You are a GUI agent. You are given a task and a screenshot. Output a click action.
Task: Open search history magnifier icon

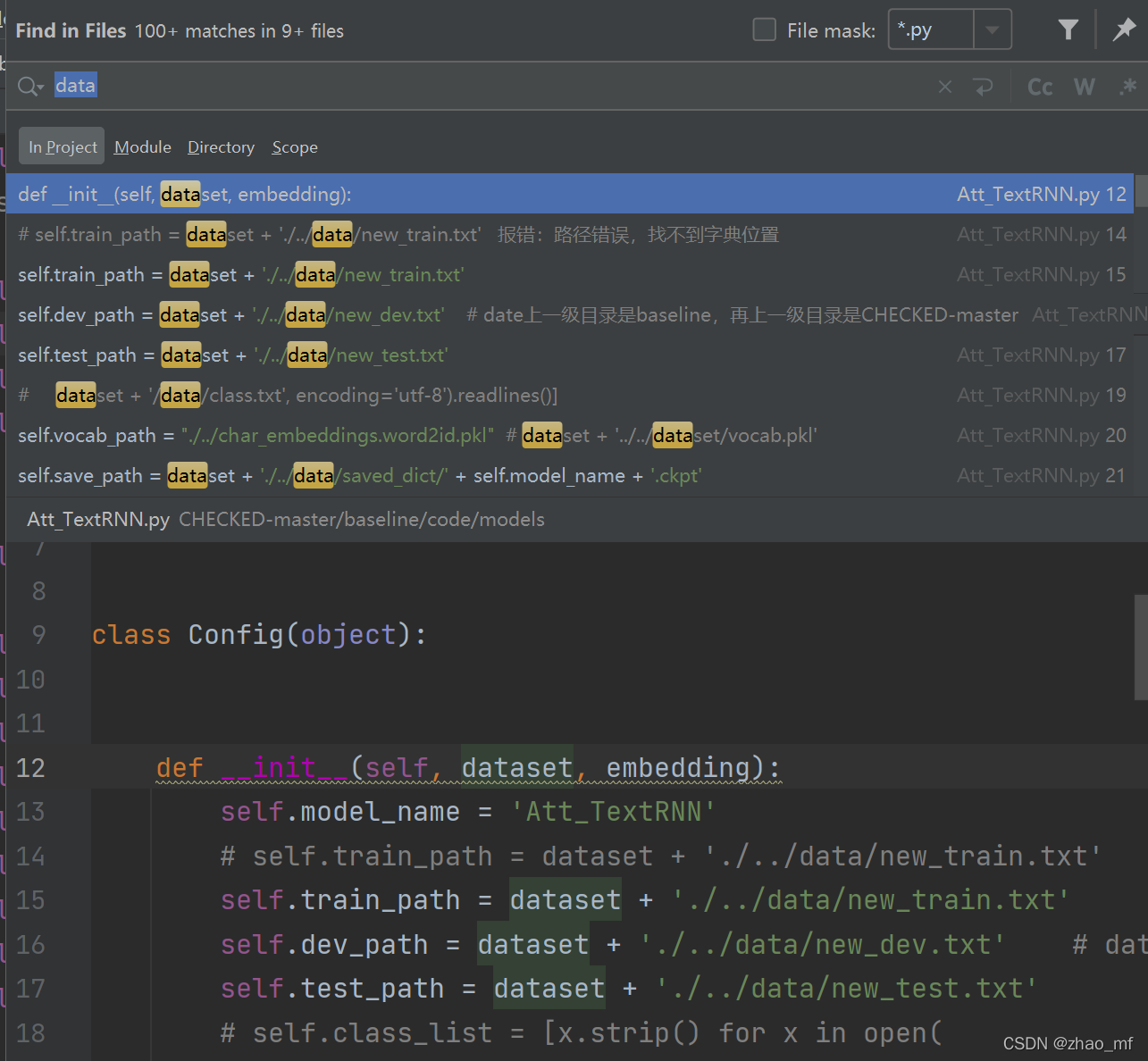[x=29, y=87]
